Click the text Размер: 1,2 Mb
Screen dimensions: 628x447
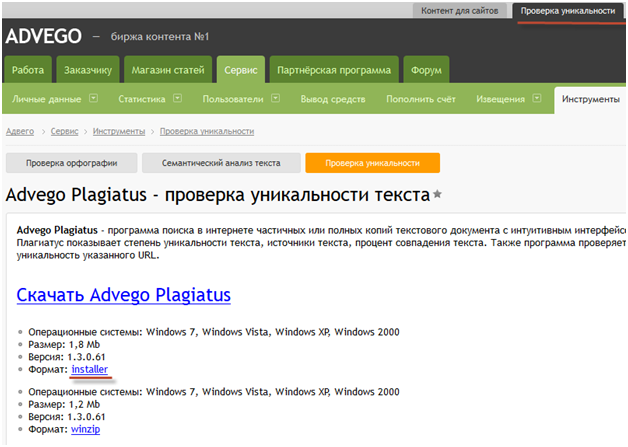[64, 405]
